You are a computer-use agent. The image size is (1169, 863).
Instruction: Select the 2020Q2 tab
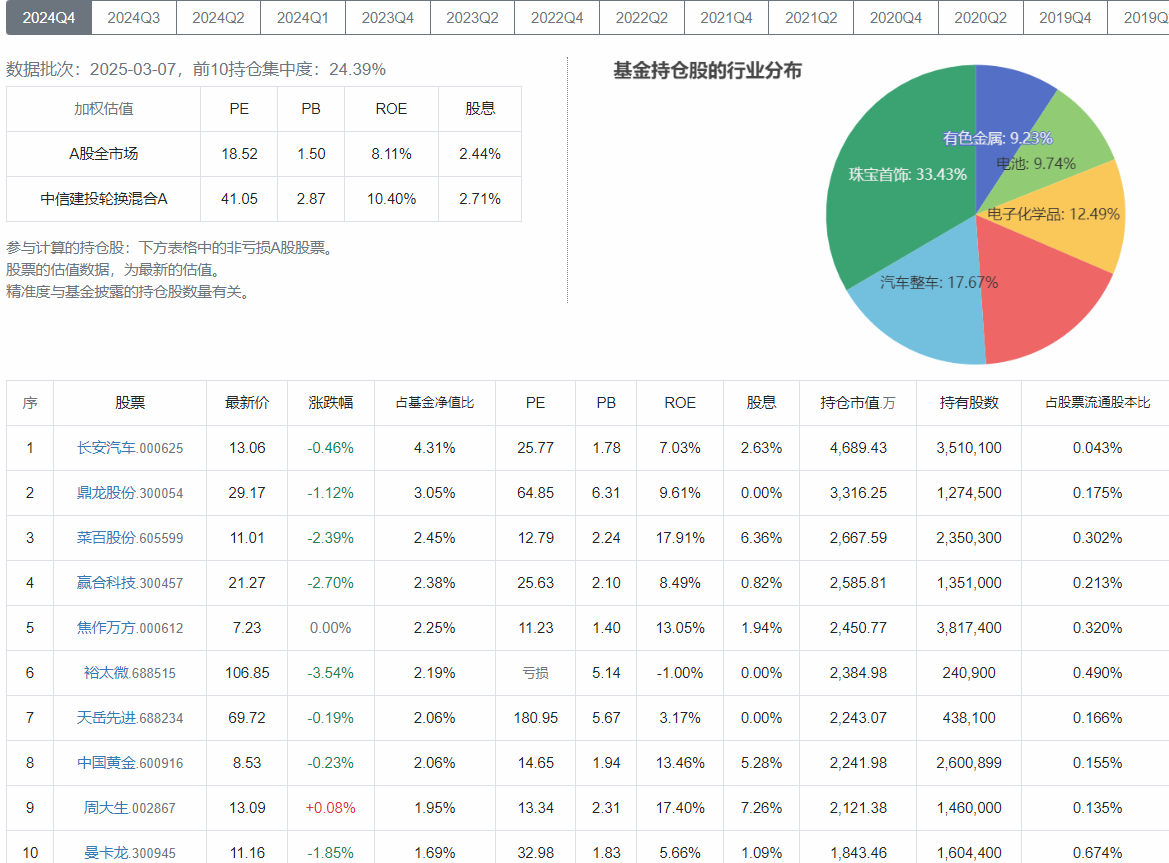(980, 17)
